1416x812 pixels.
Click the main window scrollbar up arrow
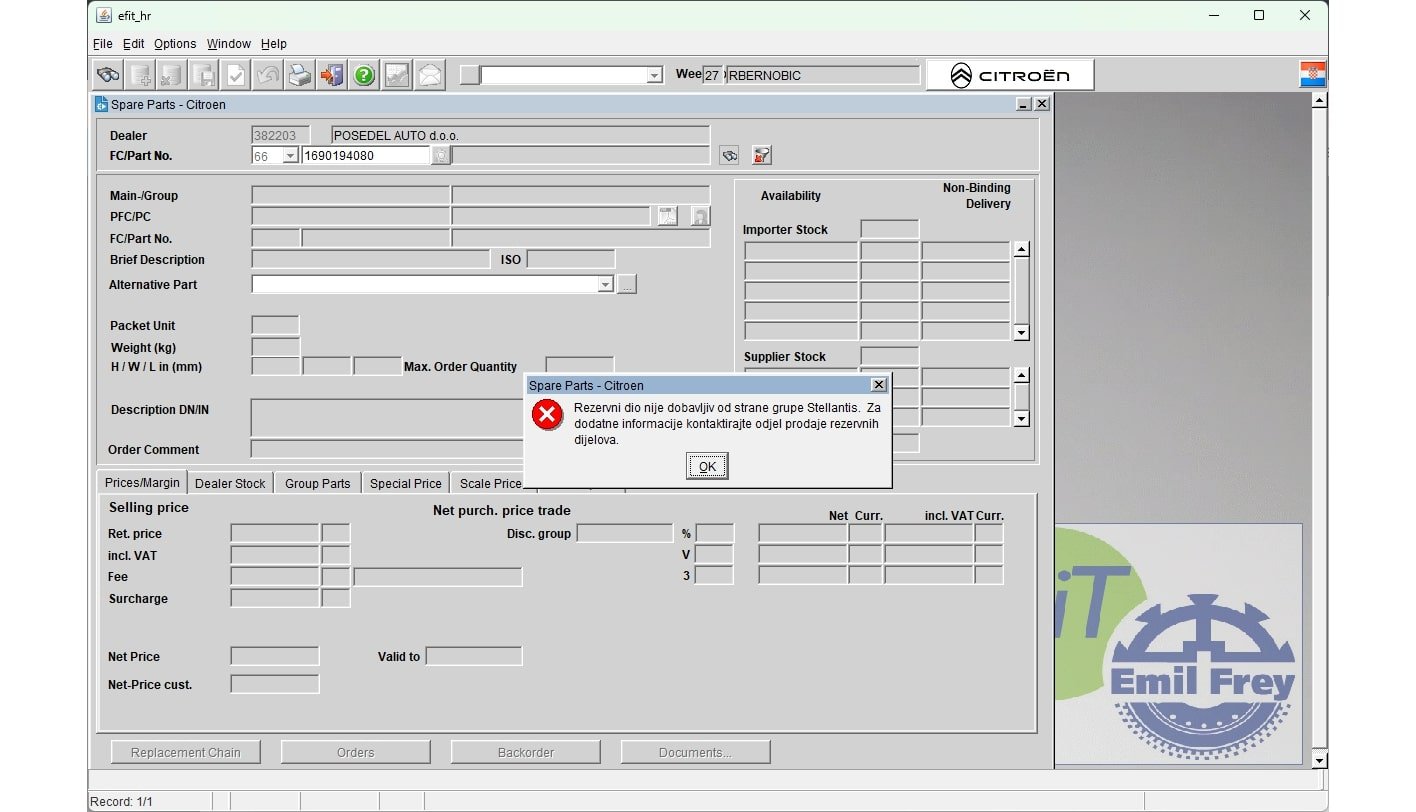coord(1320,101)
